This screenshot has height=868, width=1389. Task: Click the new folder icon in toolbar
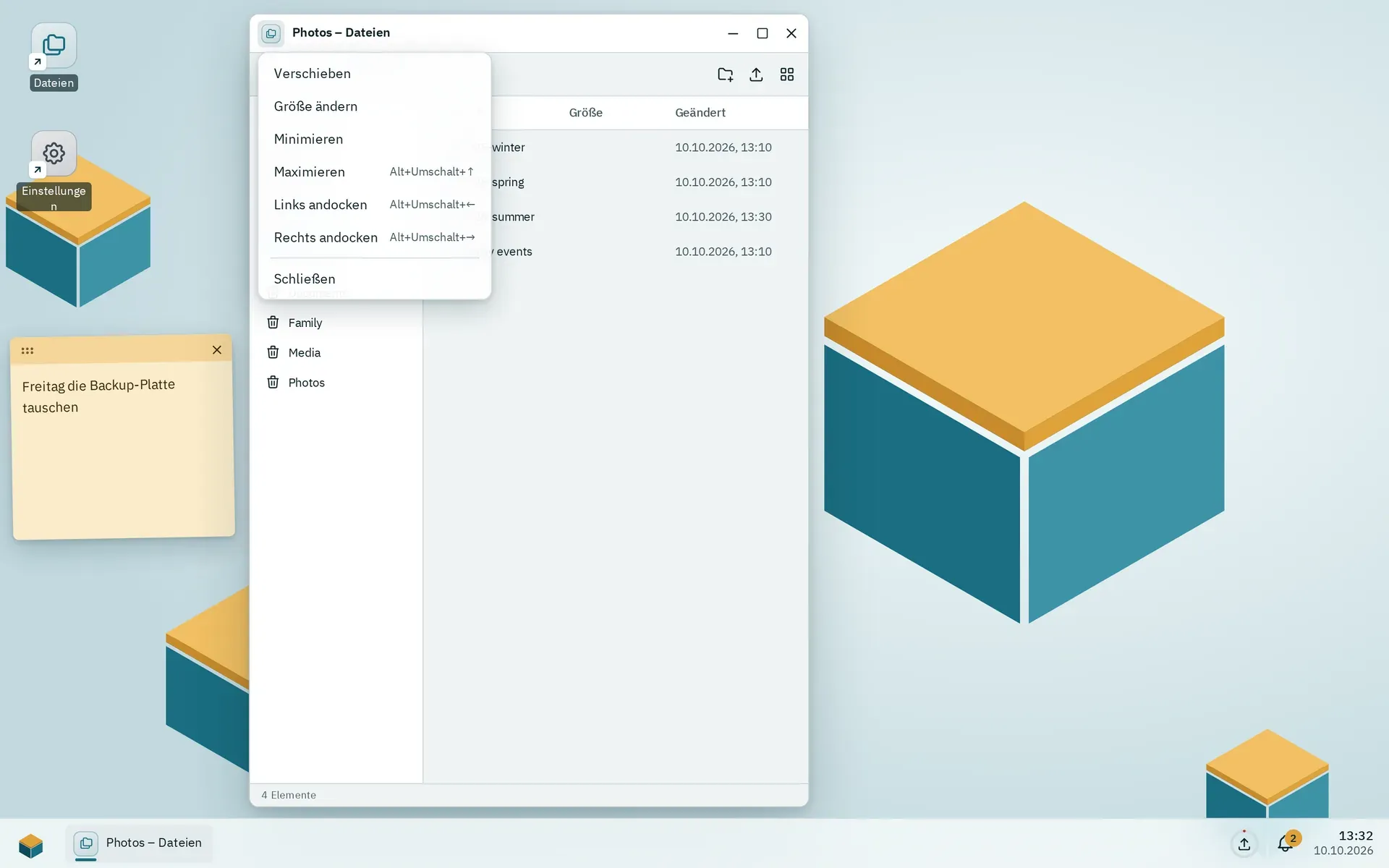point(725,75)
